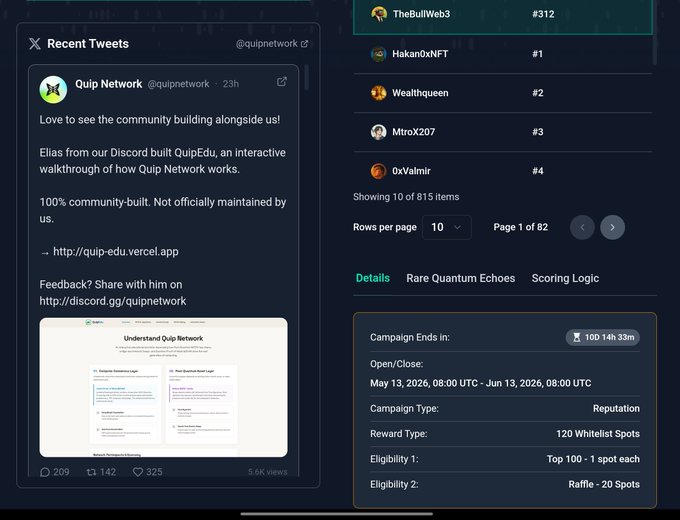Open @quipnetwork profile external link
This screenshot has width=680, height=520.
(272, 44)
